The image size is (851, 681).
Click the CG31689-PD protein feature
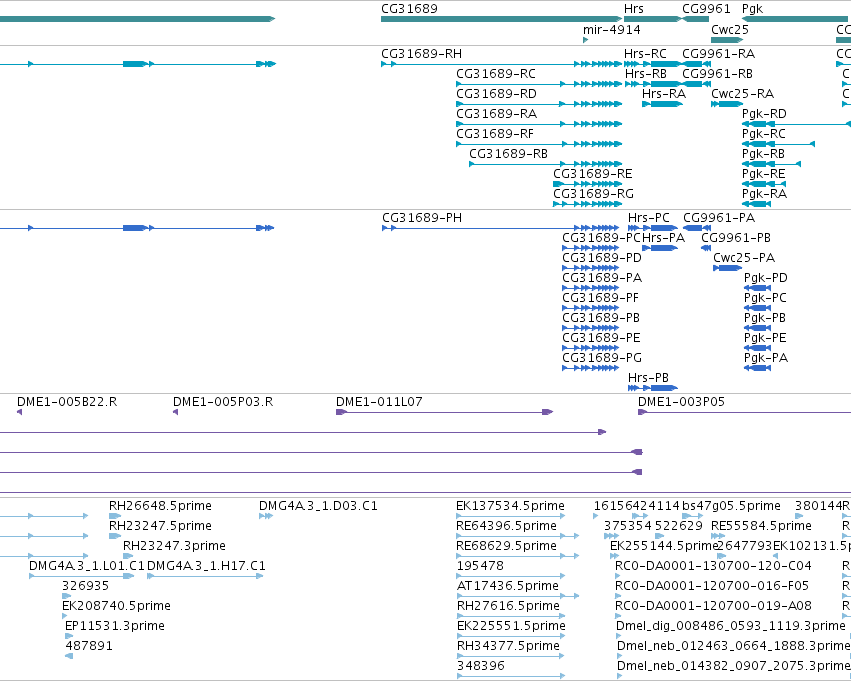[x=590, y=268]
